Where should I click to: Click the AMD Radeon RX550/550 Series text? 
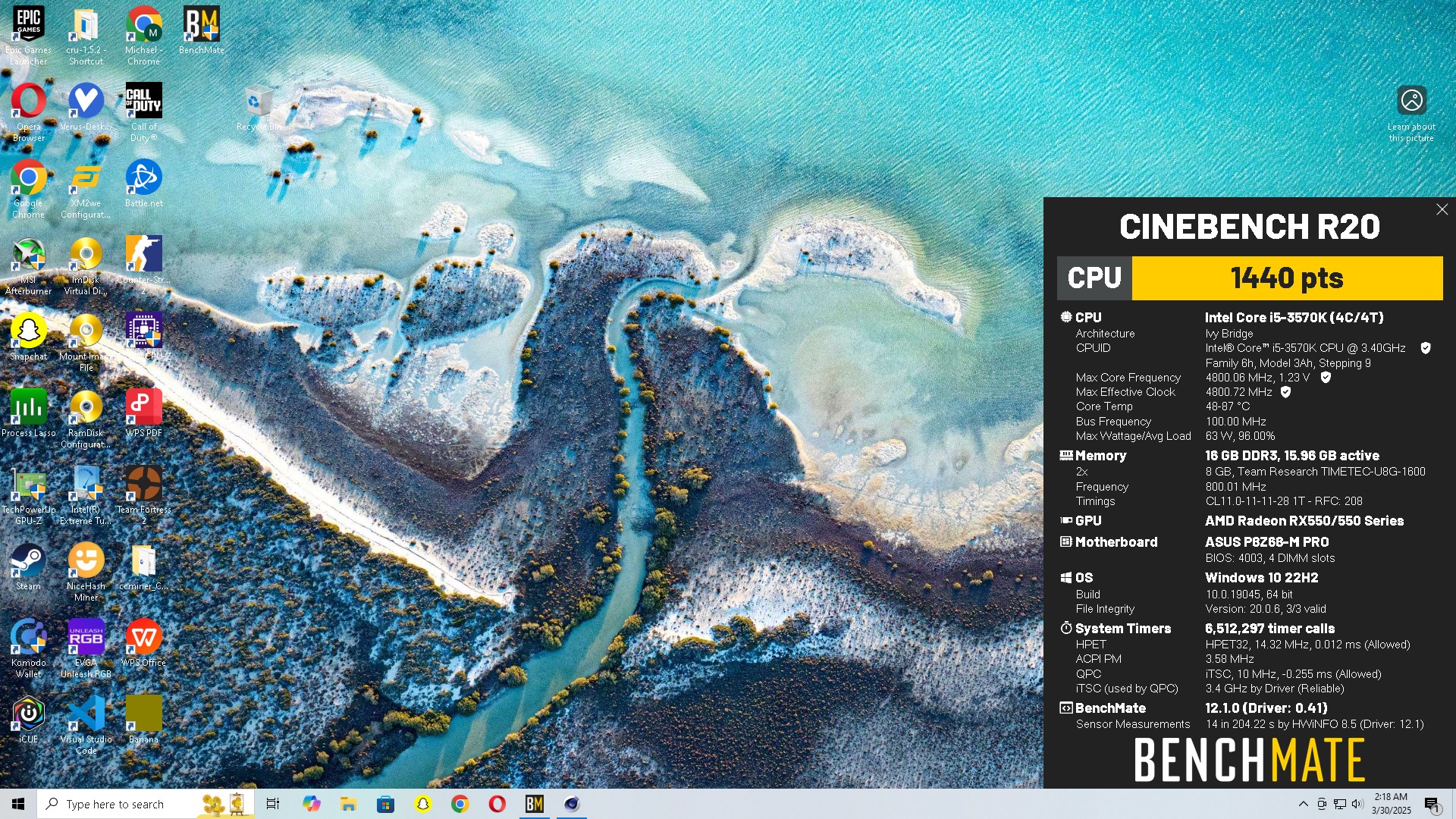click(1304, 521)
